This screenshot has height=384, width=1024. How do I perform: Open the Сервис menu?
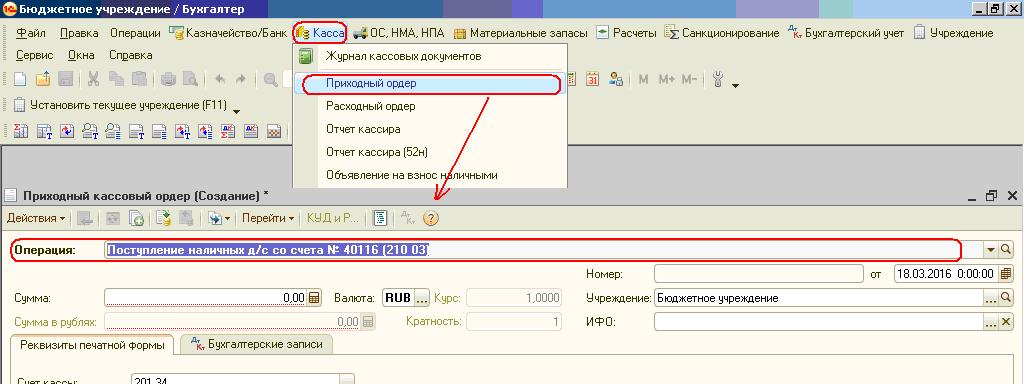34,56
